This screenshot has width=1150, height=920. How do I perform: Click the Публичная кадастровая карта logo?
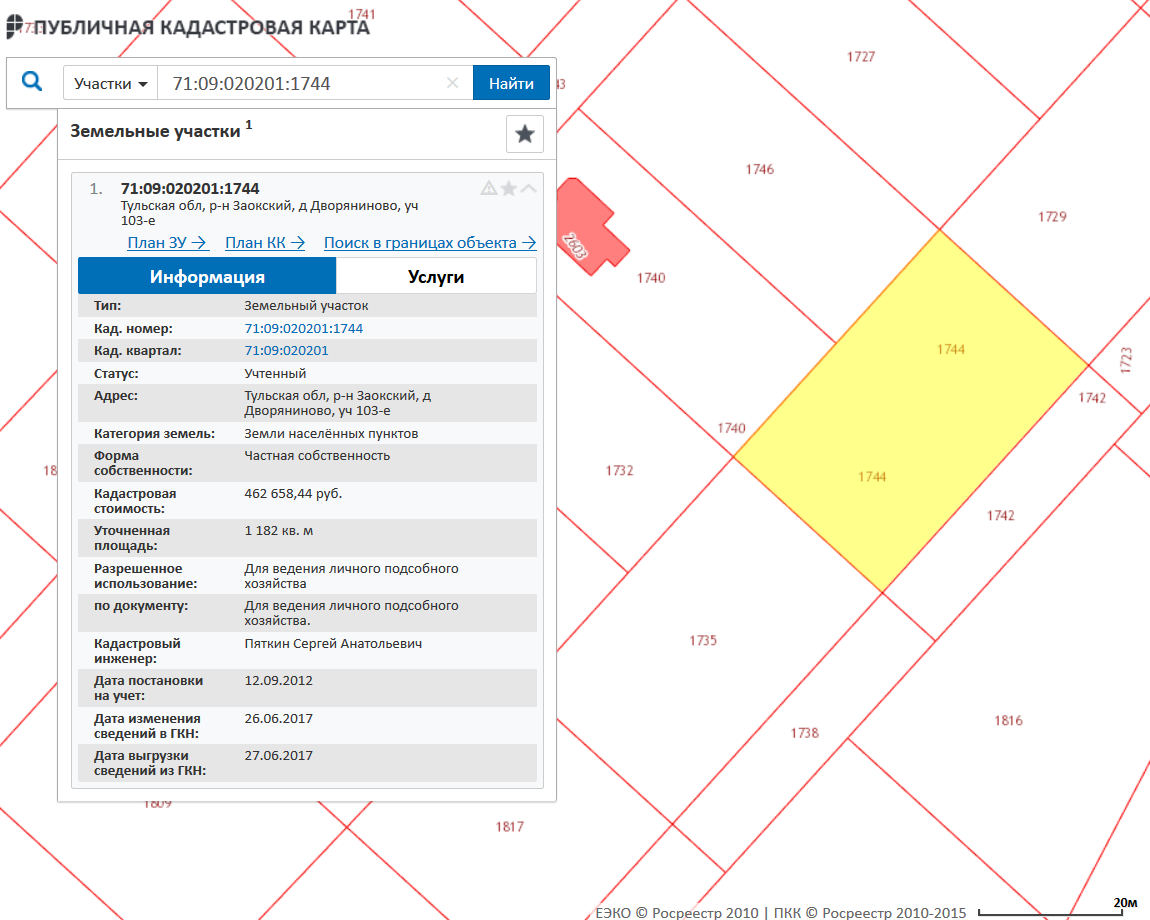pyautogui.click(x=188, y=27)
